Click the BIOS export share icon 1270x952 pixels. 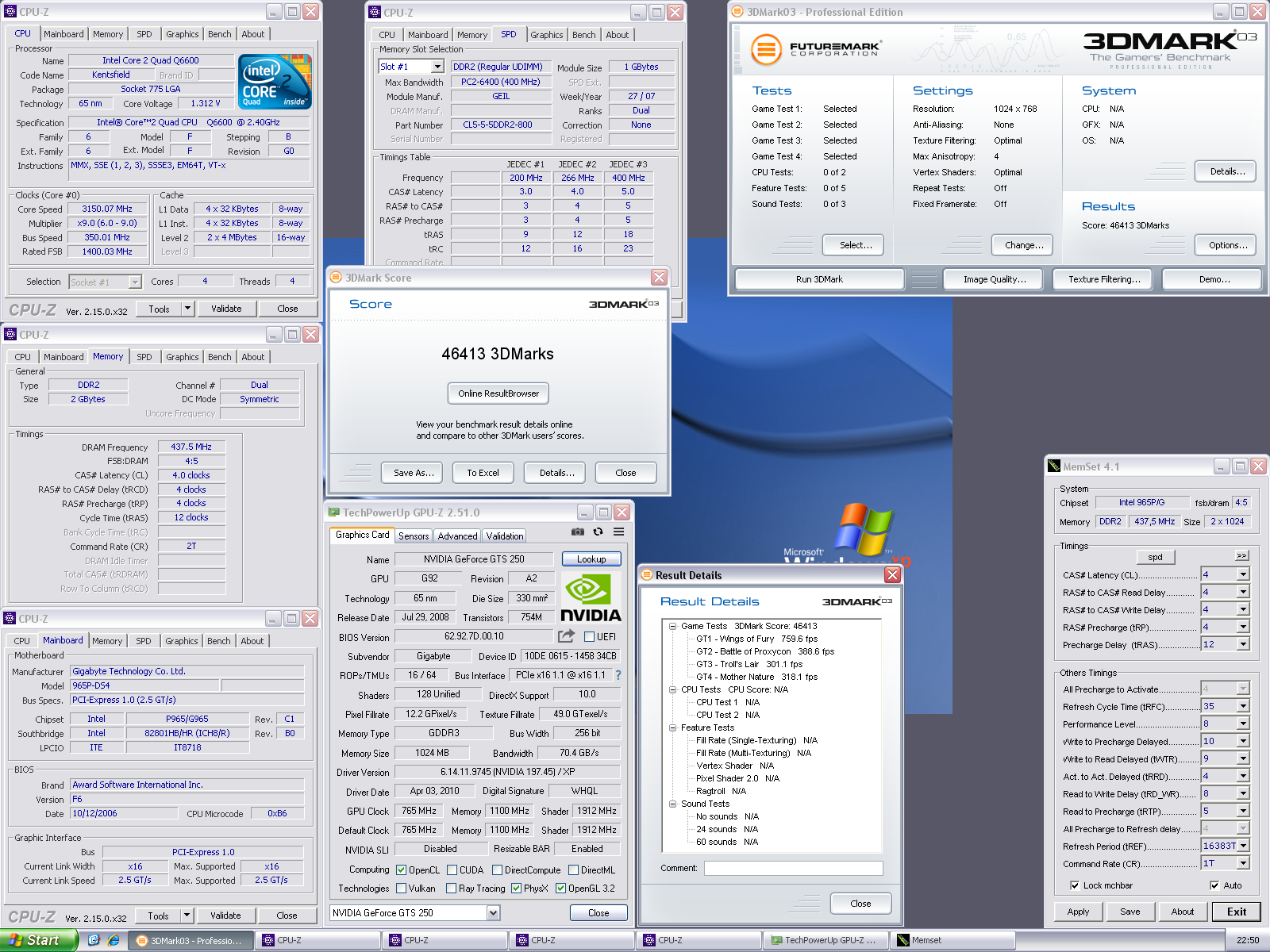566,636
